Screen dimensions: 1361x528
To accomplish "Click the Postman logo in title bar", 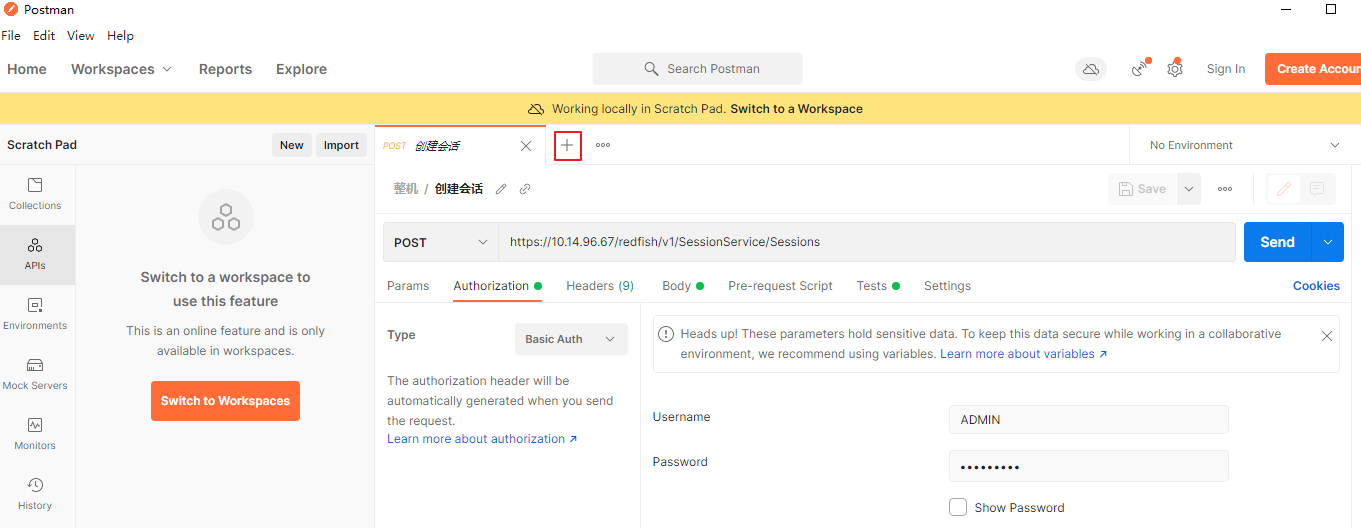I will pos(11,9).
